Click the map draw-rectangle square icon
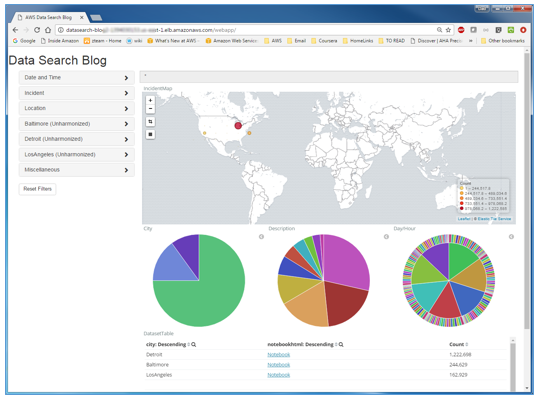The height and width of the screenshot is (399, 540). tap(150, 134)
